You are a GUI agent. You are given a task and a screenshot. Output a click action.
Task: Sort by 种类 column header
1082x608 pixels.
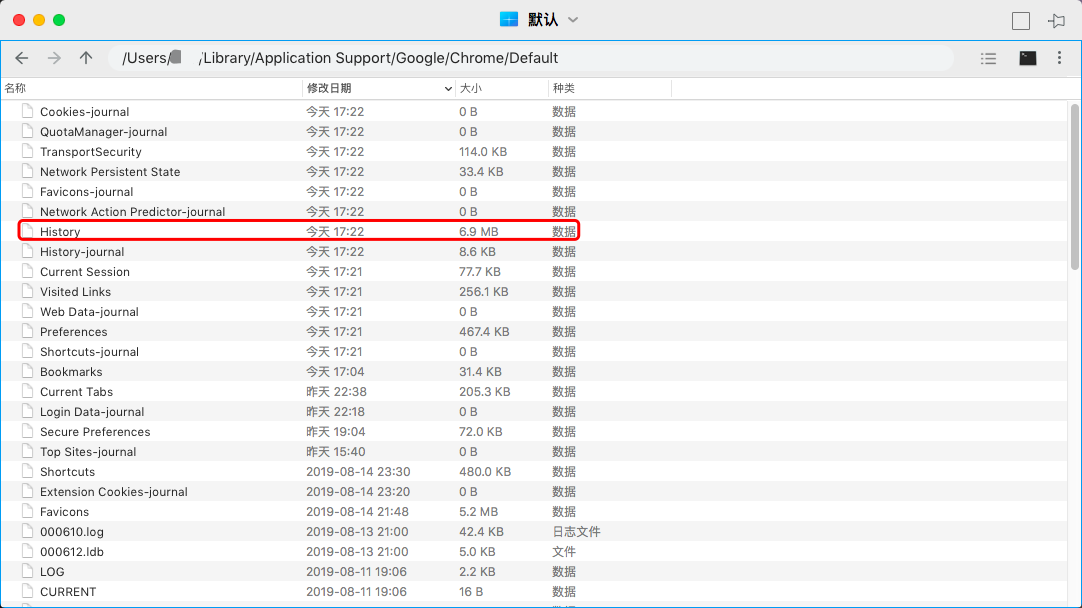pyautogui.click(x=564, y=88)
